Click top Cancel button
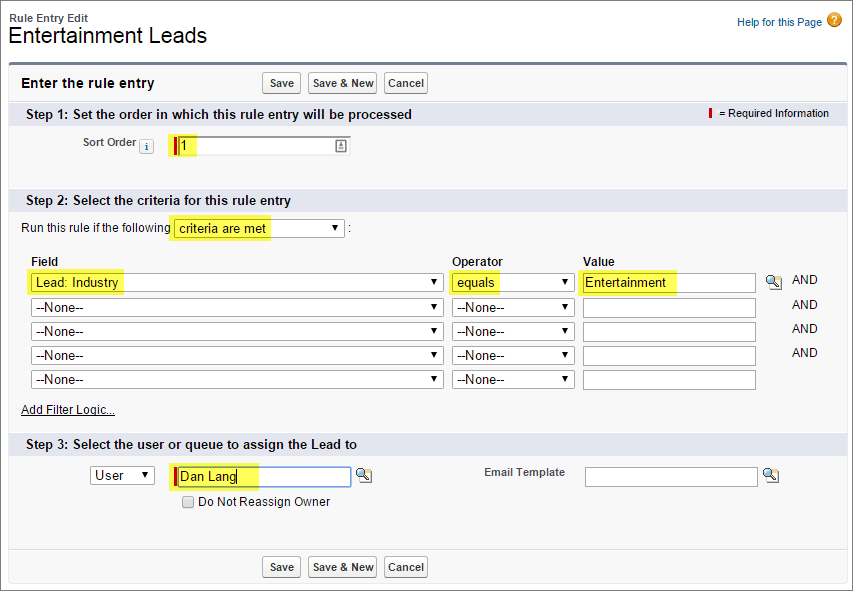This screenshot has width=853, height=591. pos(406,83)
